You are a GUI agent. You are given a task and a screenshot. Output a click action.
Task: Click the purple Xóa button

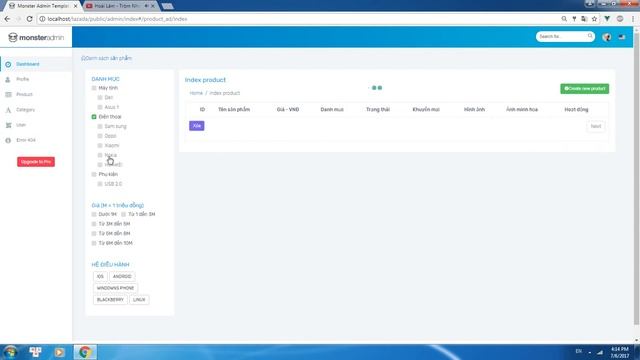[x=197, y=126]
